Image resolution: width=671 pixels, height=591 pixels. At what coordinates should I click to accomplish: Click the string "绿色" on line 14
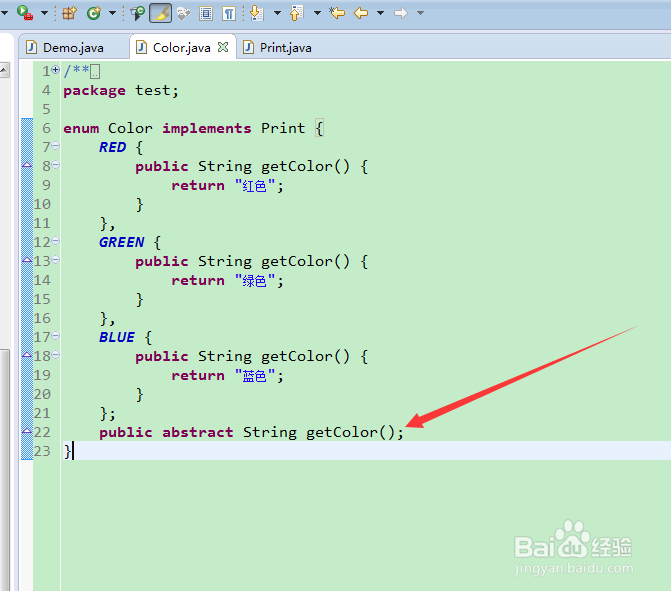click(x=255, y=281)
